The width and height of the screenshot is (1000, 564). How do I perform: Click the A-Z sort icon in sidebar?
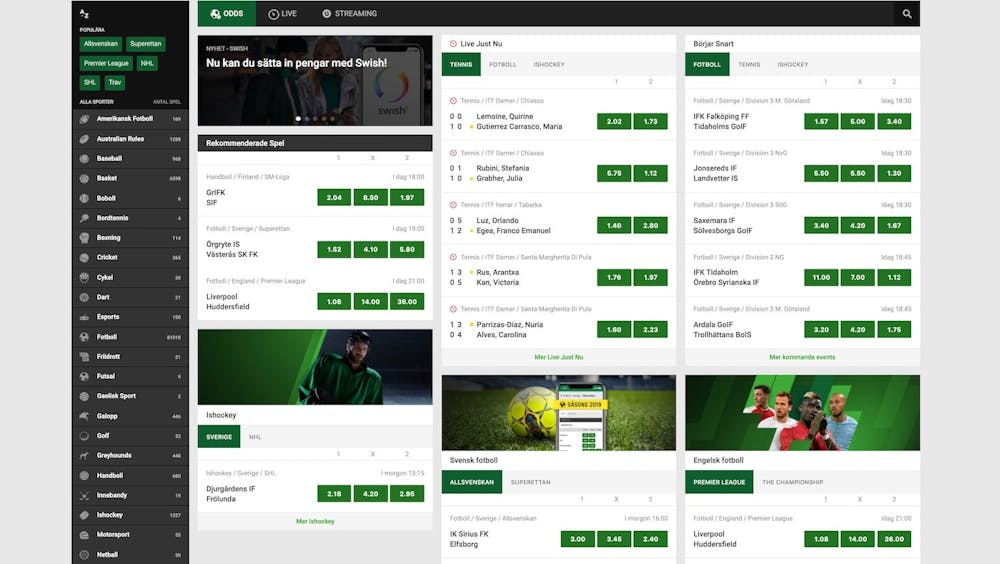click(x=84, y=13)
